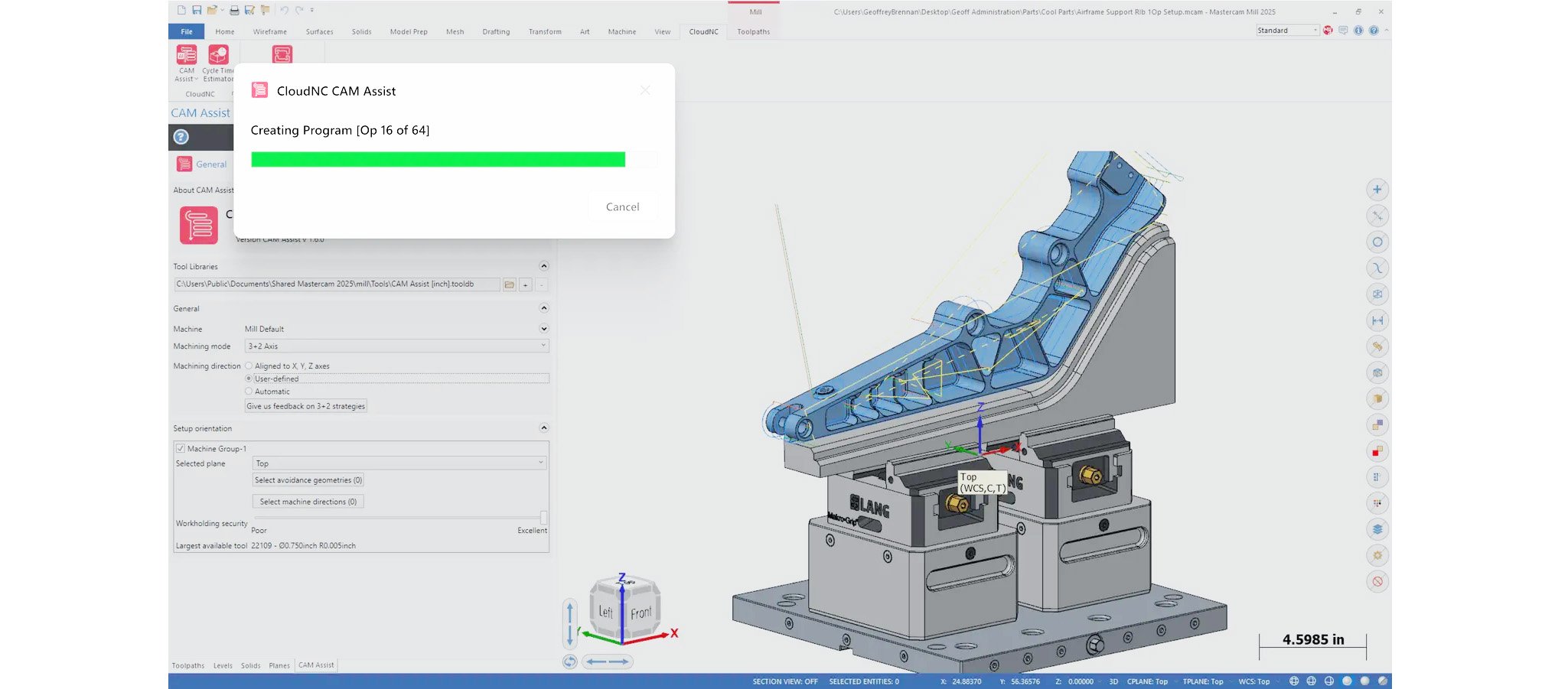This screenshot has height=689, width=1568.
Task: Click the info icon in top-right corner
Action: [1358, 31]
